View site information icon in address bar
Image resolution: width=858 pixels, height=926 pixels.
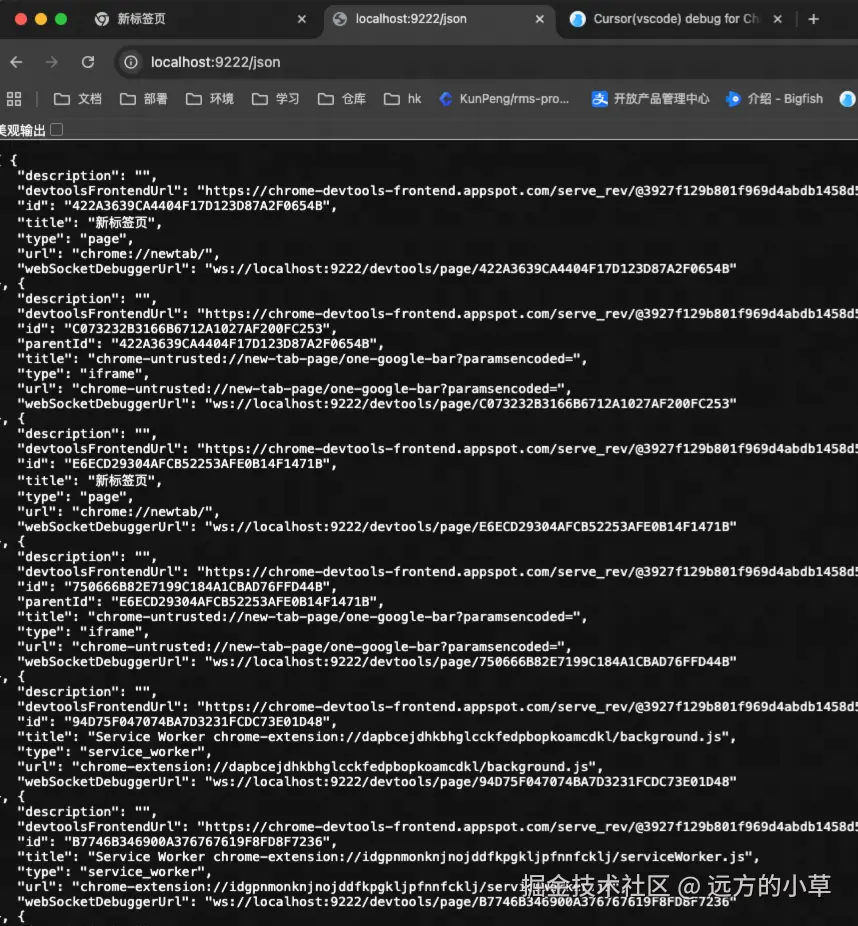(131, 62)
